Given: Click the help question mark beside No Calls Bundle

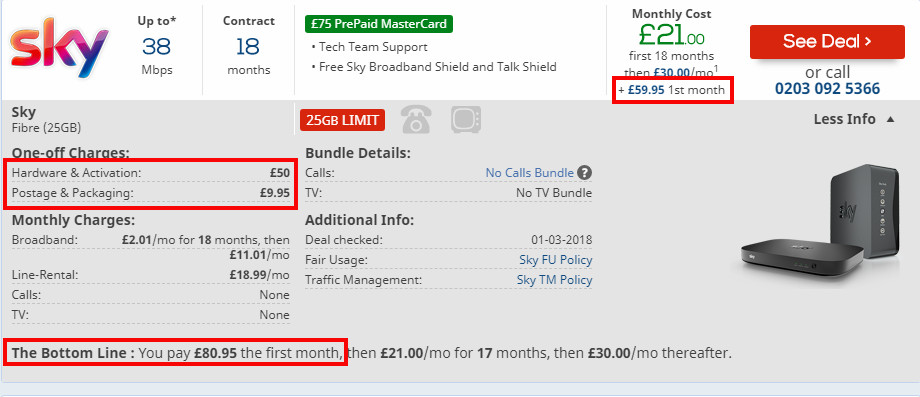Looking at the screenshot, I should point(584,173).
